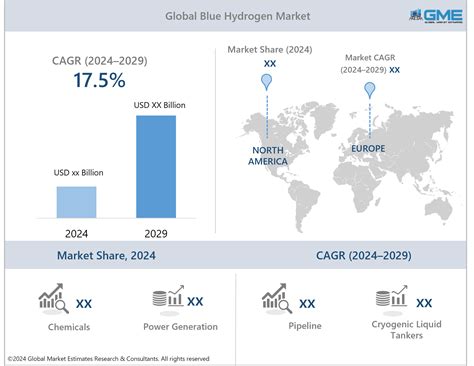Click the 'Market Share, 2024' section heading
474x366 pixels.
point(106,256)
